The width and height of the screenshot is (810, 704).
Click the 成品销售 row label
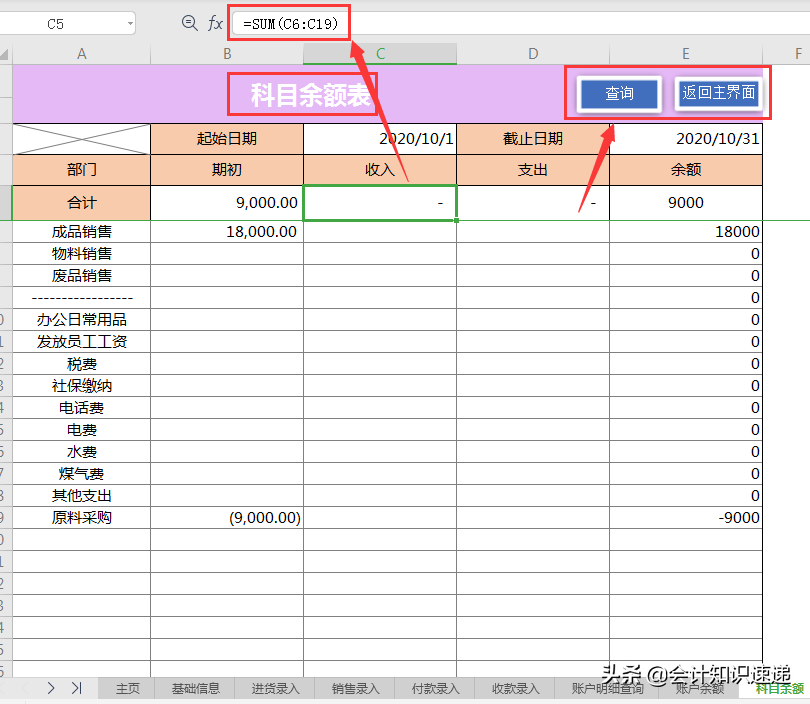click(x=81, y=231)
